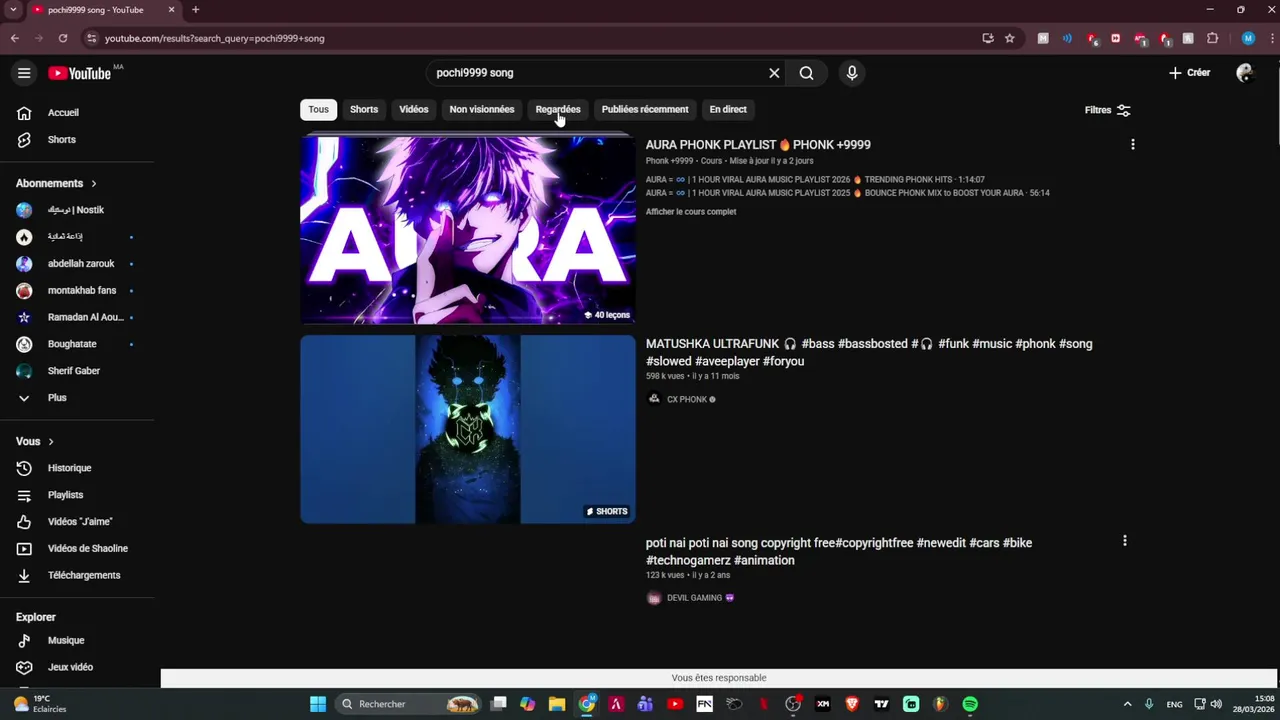Click Afficher le cours complet
The width and height of the screenshot is (1280, 720).
(691, 212)
